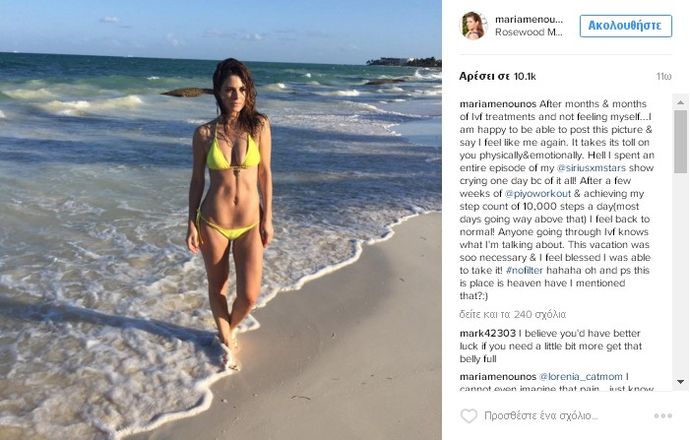Like the post with heart icon
690x440 pixels.
click(469, 415)
